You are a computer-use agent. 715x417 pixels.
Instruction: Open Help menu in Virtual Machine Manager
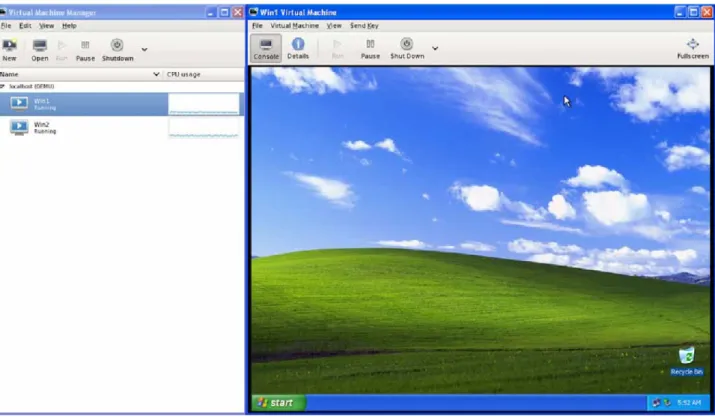[69, 26]
